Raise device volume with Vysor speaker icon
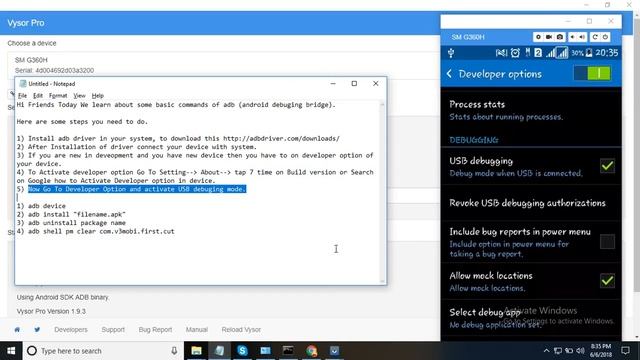The width and height of the screenshot is (640, 360). [x=582, y=37]
